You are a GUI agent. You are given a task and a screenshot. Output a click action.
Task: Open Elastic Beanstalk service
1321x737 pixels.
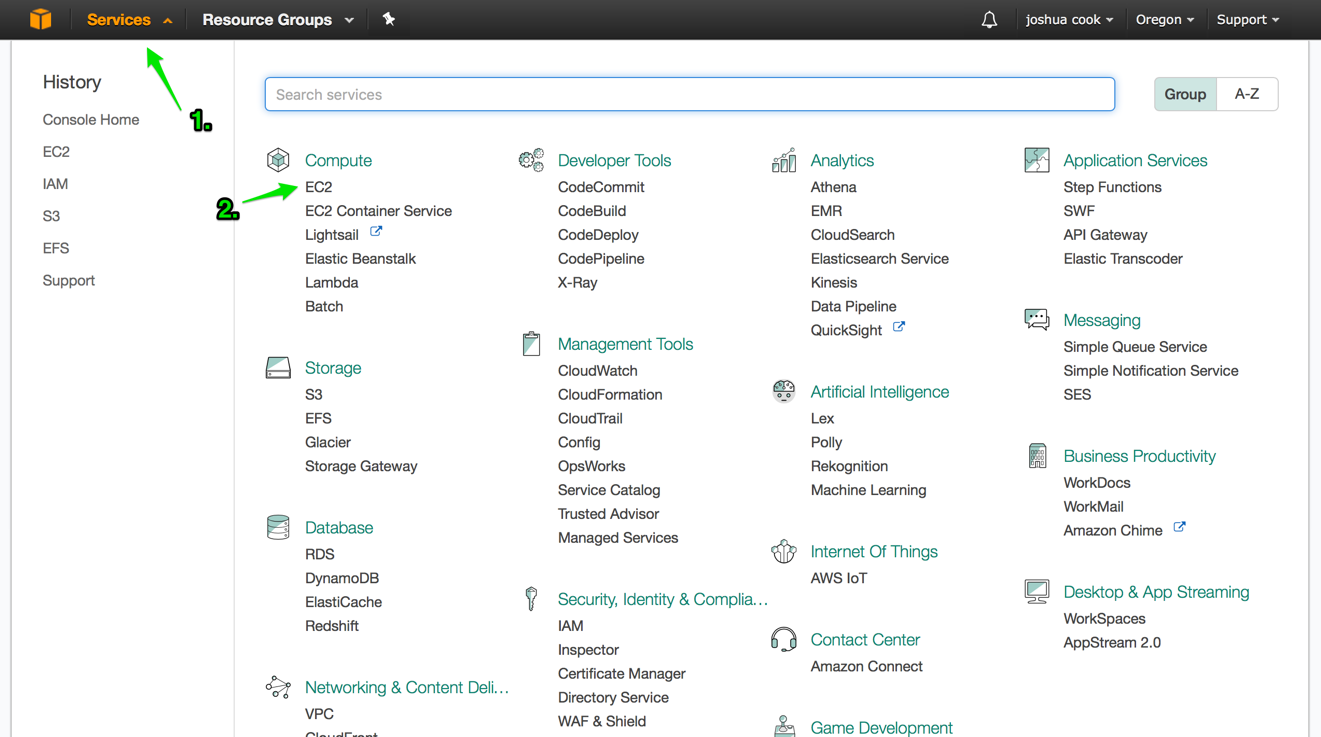[360, 259]
